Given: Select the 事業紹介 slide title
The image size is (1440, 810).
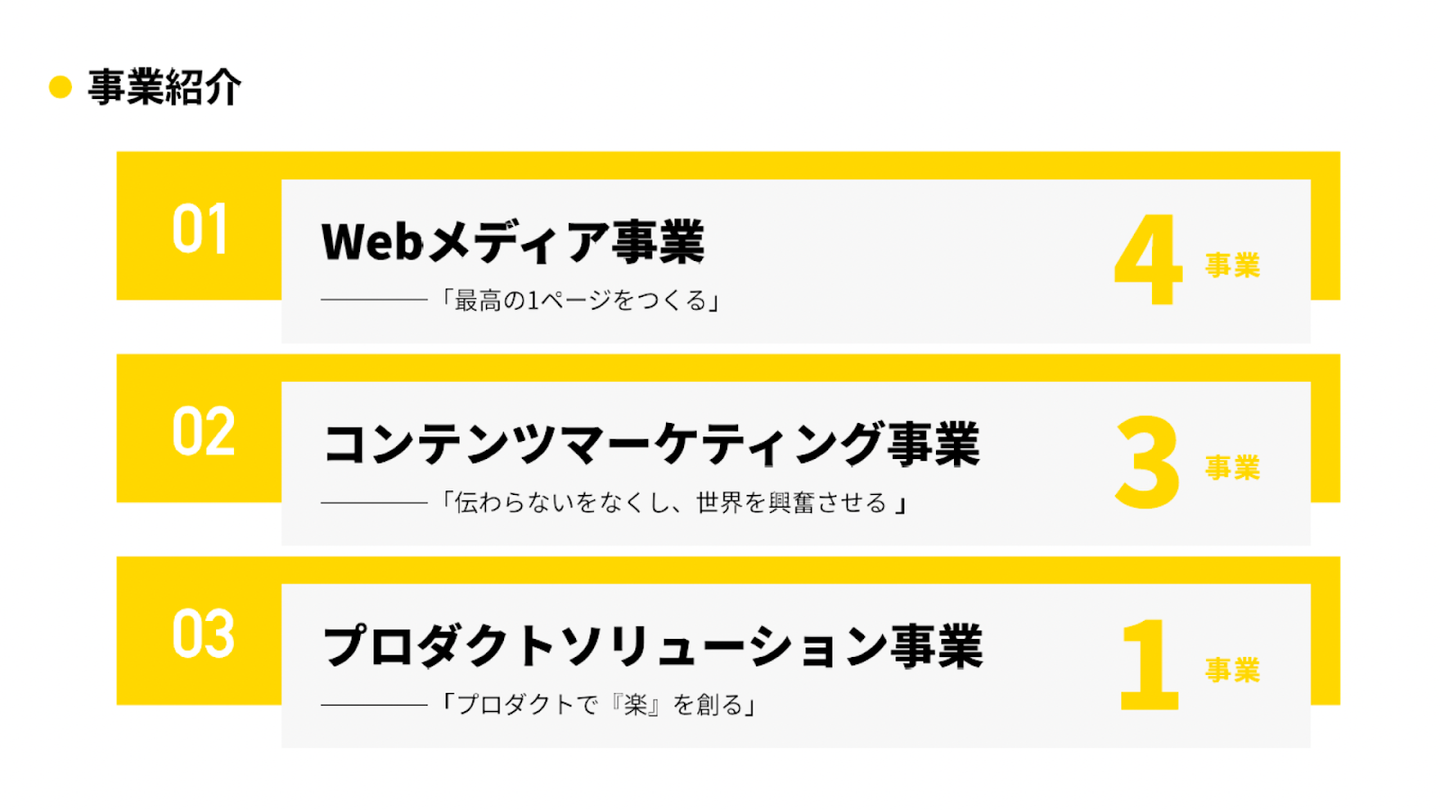Looking at the screenshot, I should point(164,88).
